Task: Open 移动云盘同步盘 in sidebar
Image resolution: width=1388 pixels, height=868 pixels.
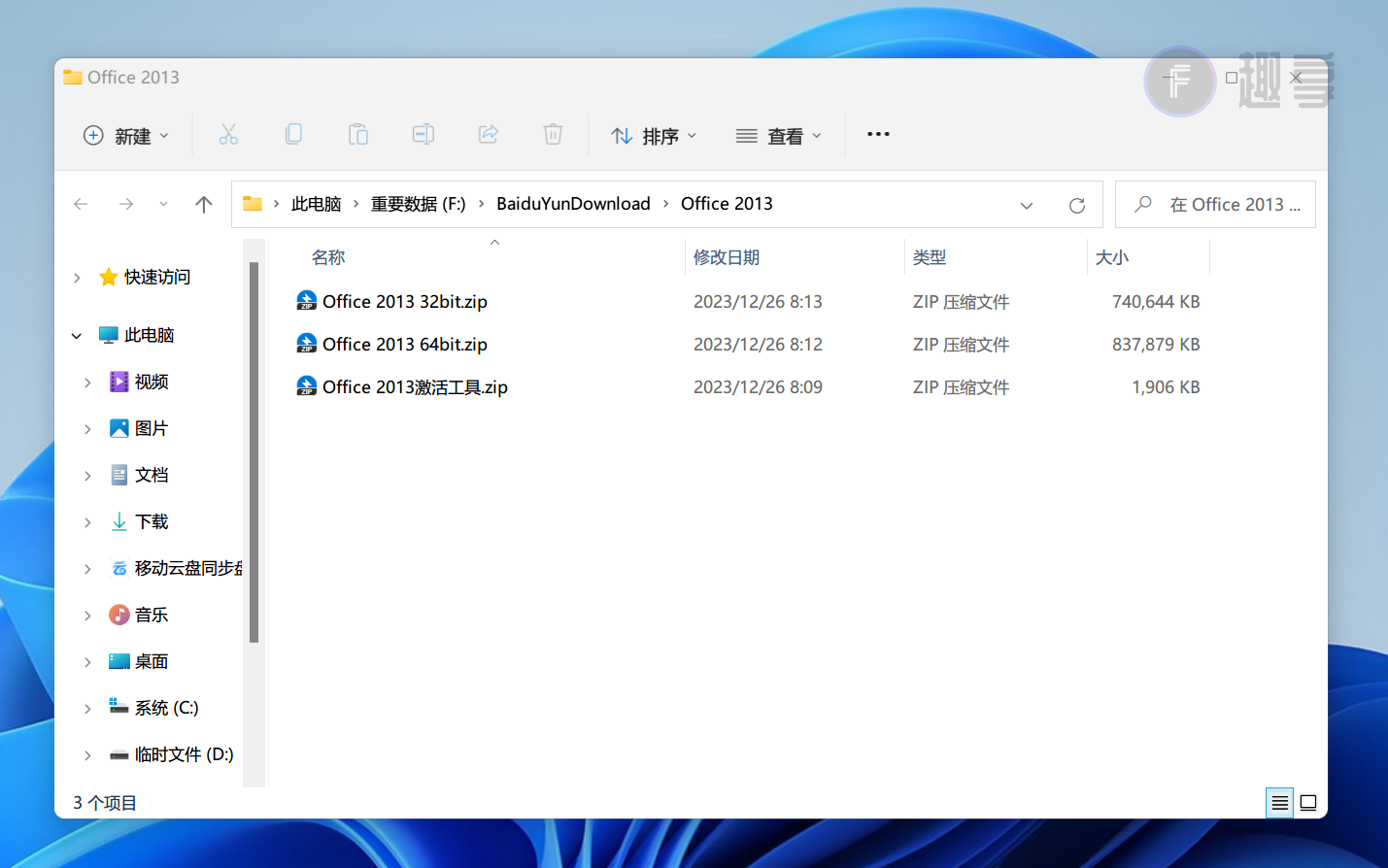Action: pyautogui.click(x=176, y=569)
